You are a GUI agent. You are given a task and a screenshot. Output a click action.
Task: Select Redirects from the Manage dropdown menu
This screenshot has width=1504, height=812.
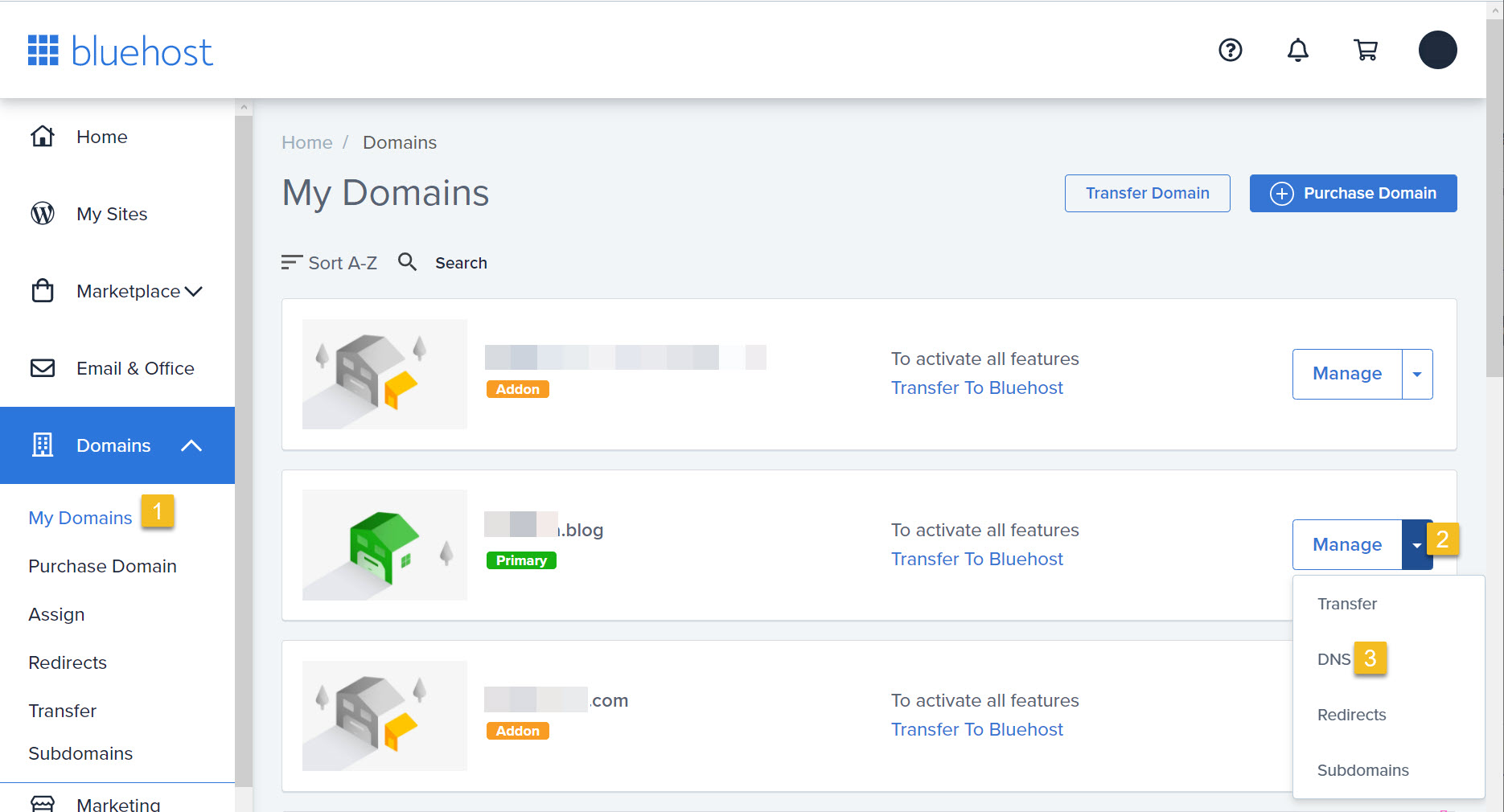(x=1352, y=715)
